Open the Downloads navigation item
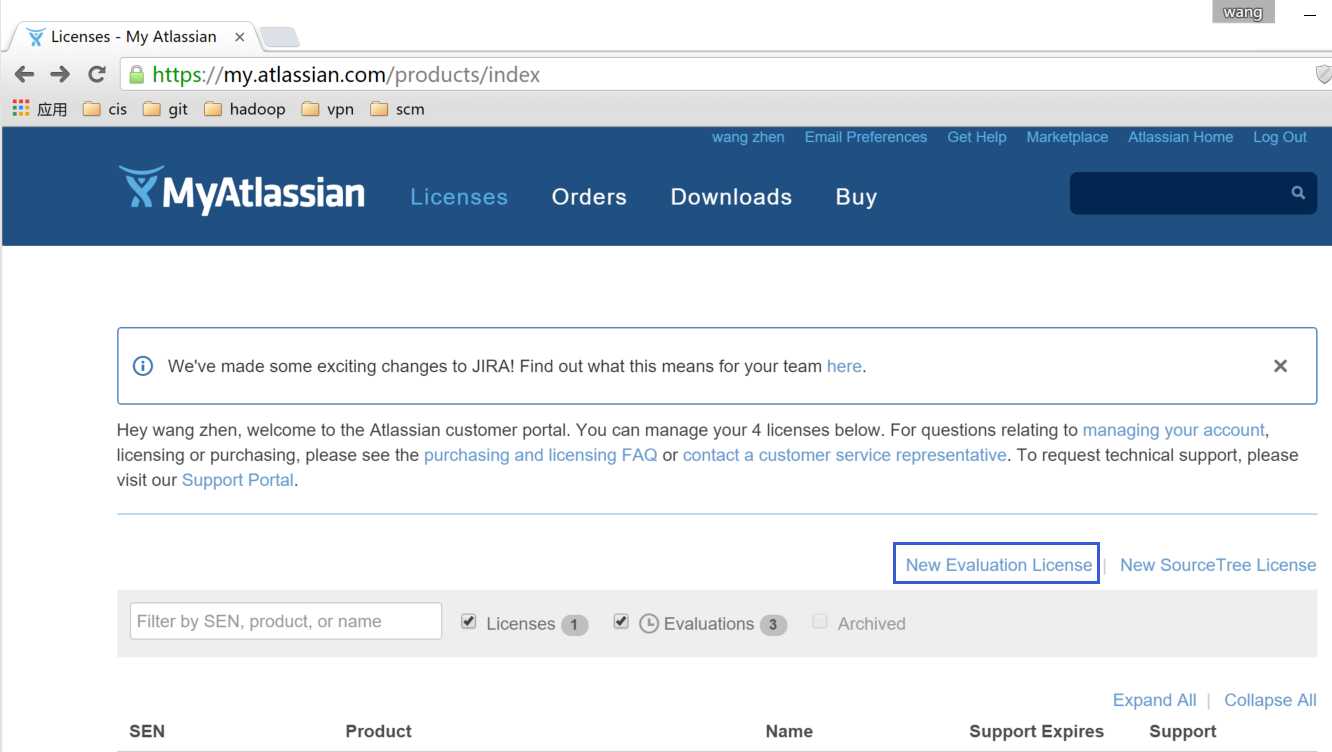Viewport: 1332px width, 752px height. pos(731,197)
